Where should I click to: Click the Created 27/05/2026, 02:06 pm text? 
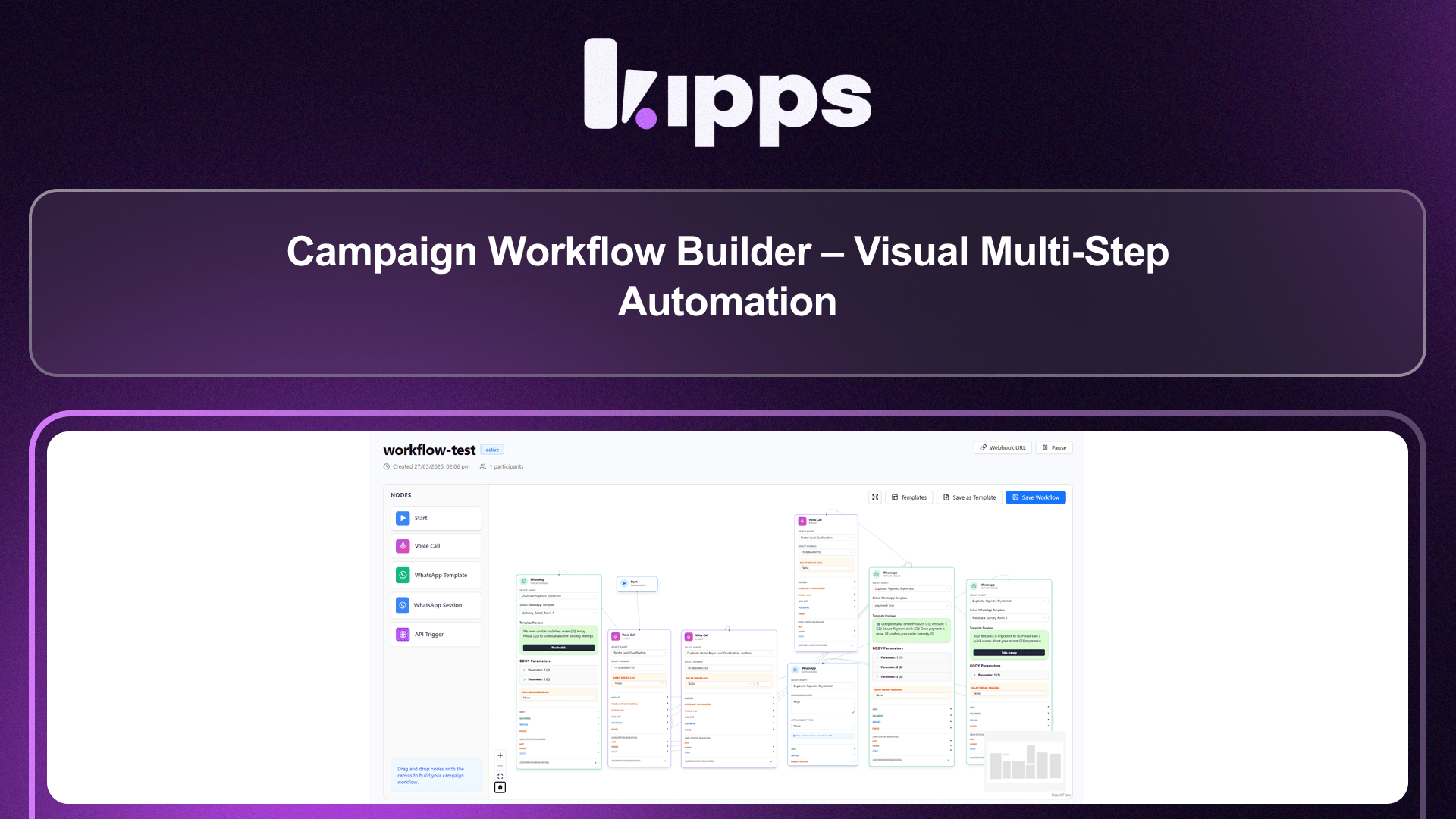(x=431, y=467)
